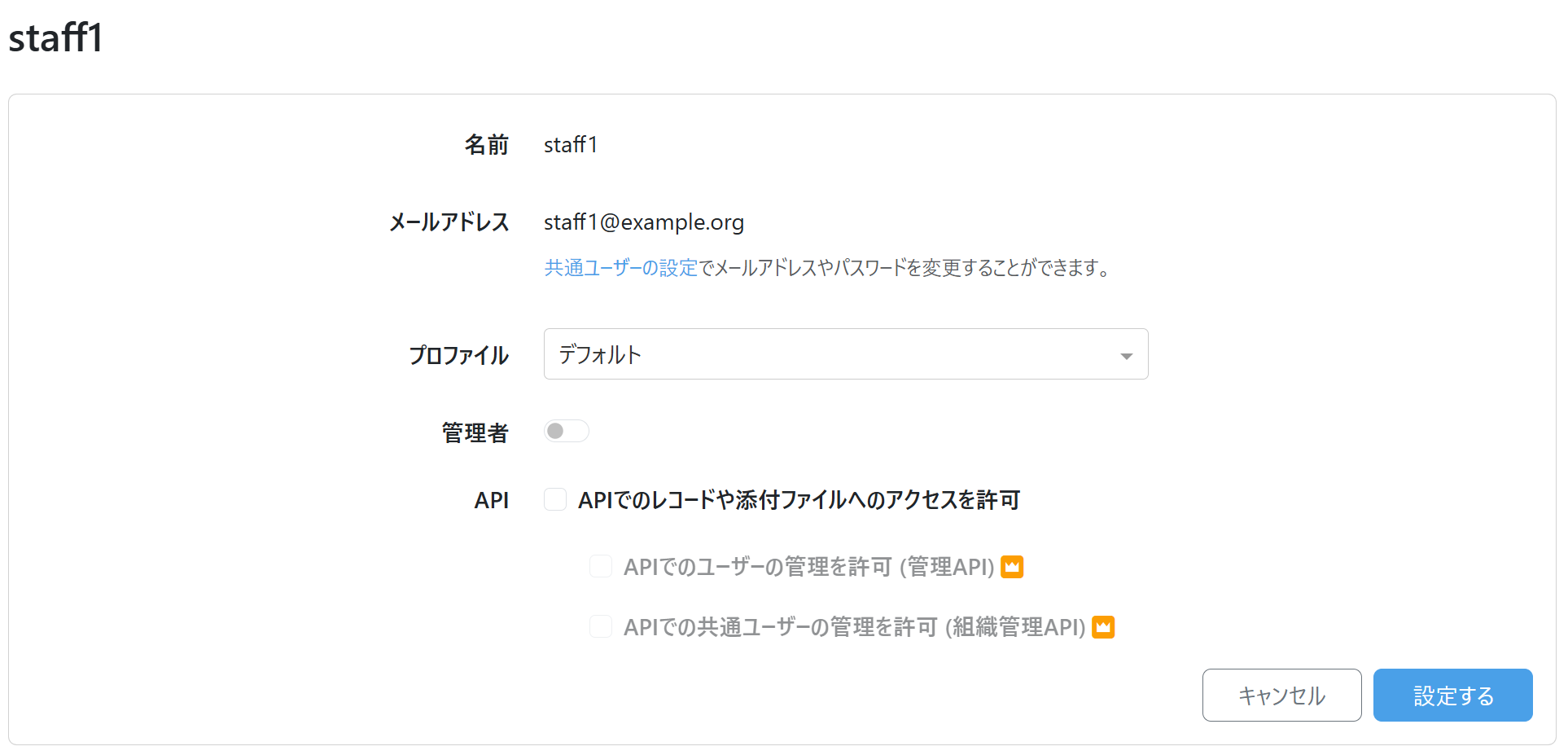Open the 共通ユーザーの設定 link
1568x755 pixels.
tap(620, 268)
